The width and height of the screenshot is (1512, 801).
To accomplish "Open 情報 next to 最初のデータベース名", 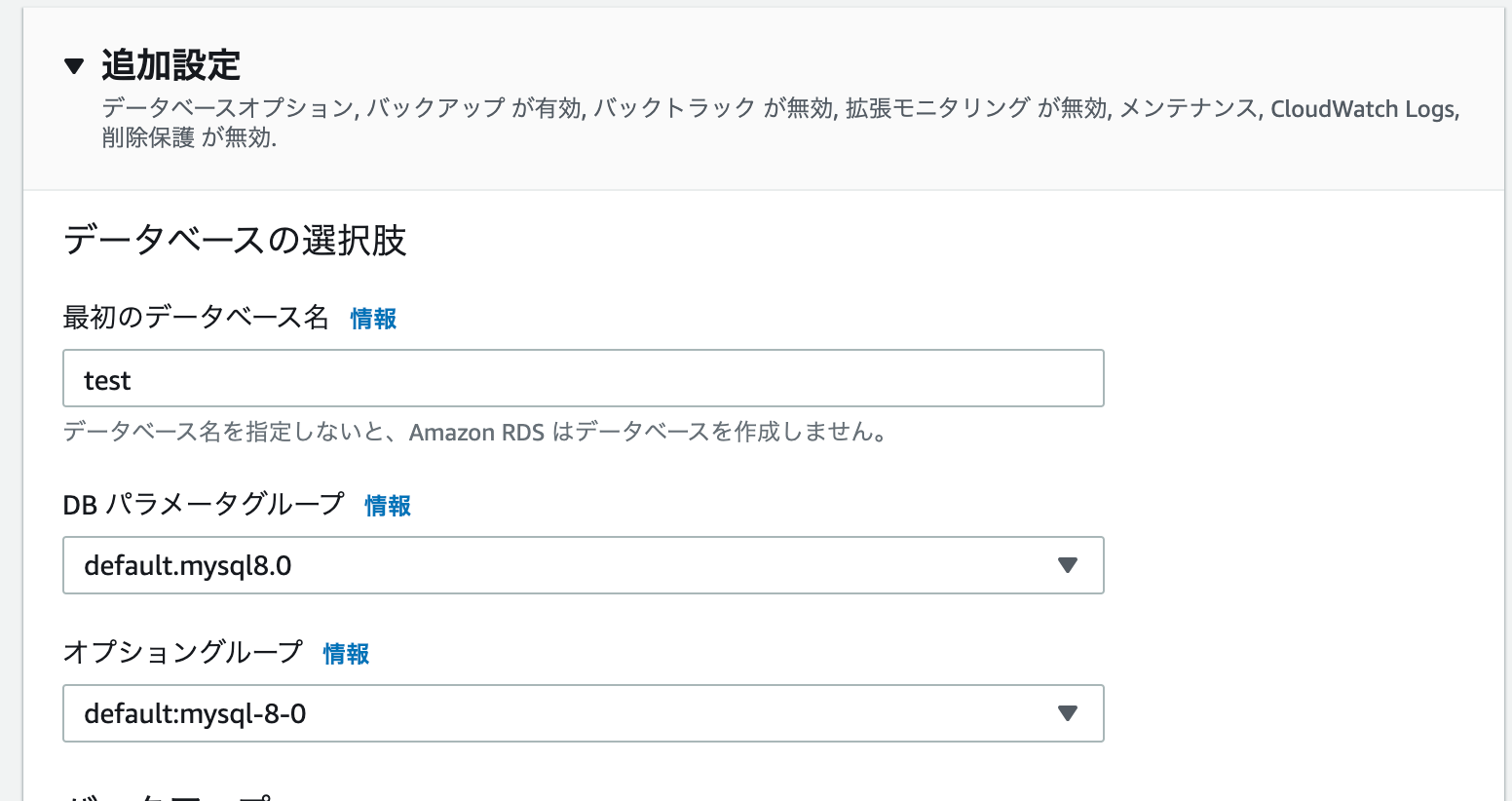I will [375, 319].
